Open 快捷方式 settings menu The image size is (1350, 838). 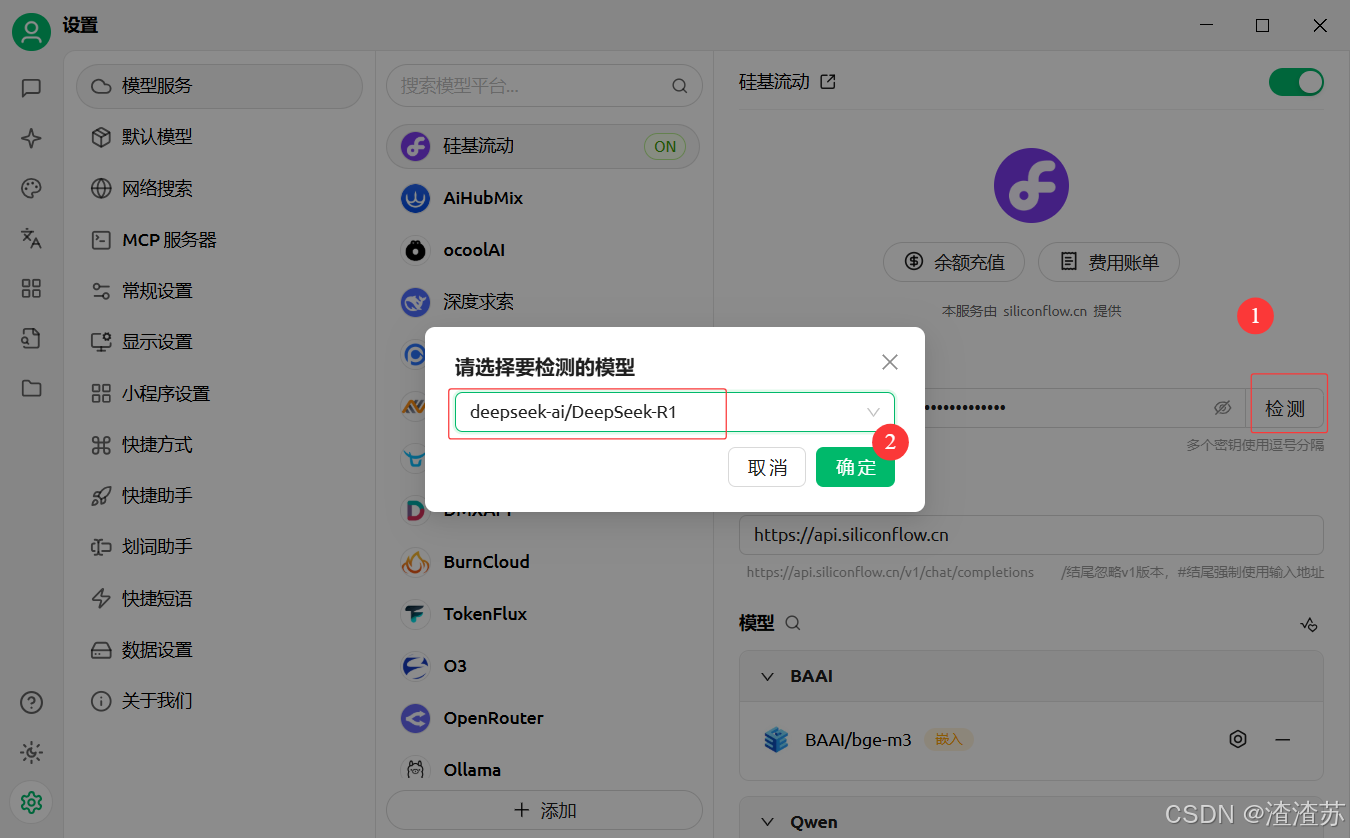[x=219, y=445]
